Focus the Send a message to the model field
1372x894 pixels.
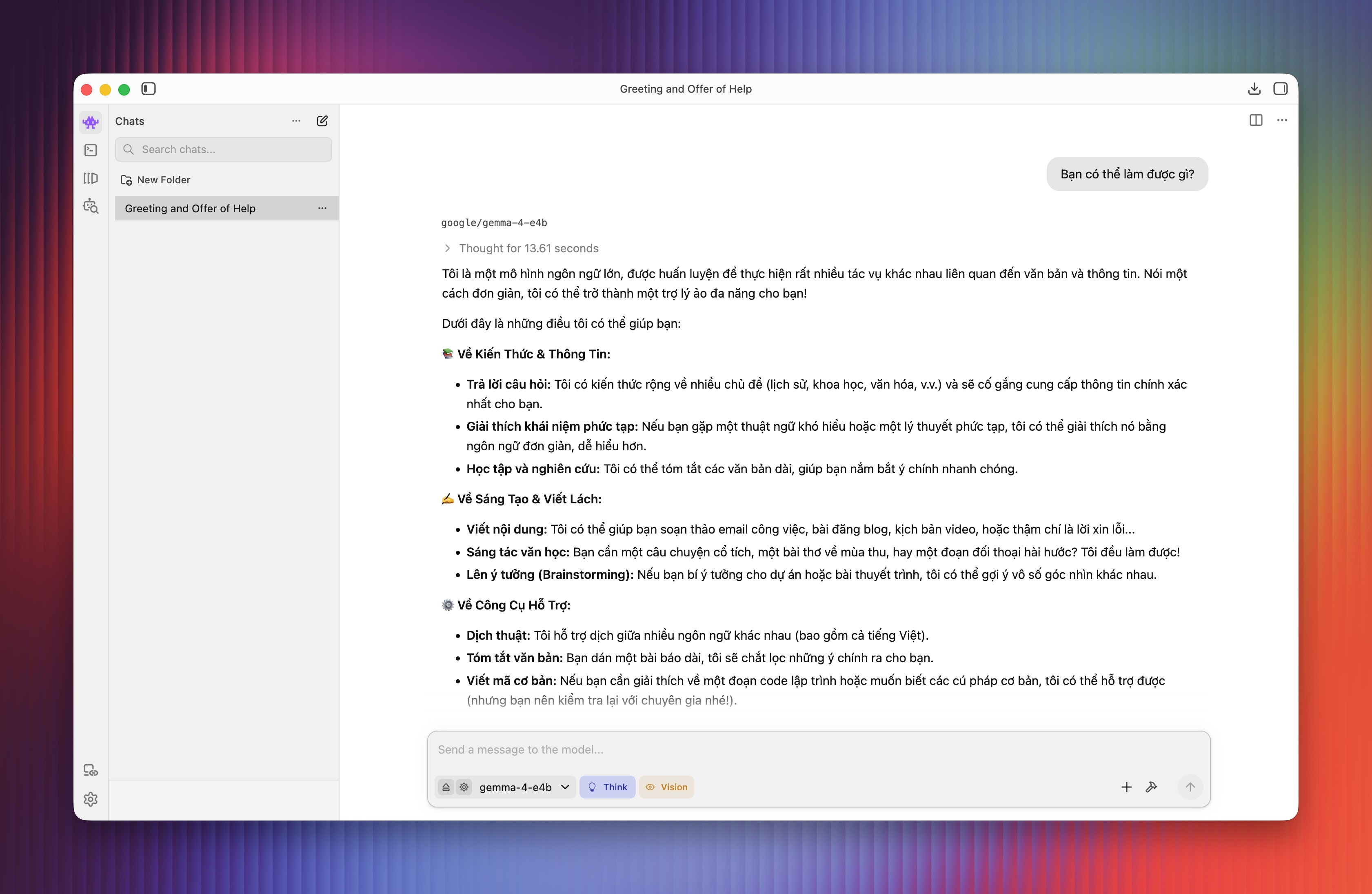819,750
